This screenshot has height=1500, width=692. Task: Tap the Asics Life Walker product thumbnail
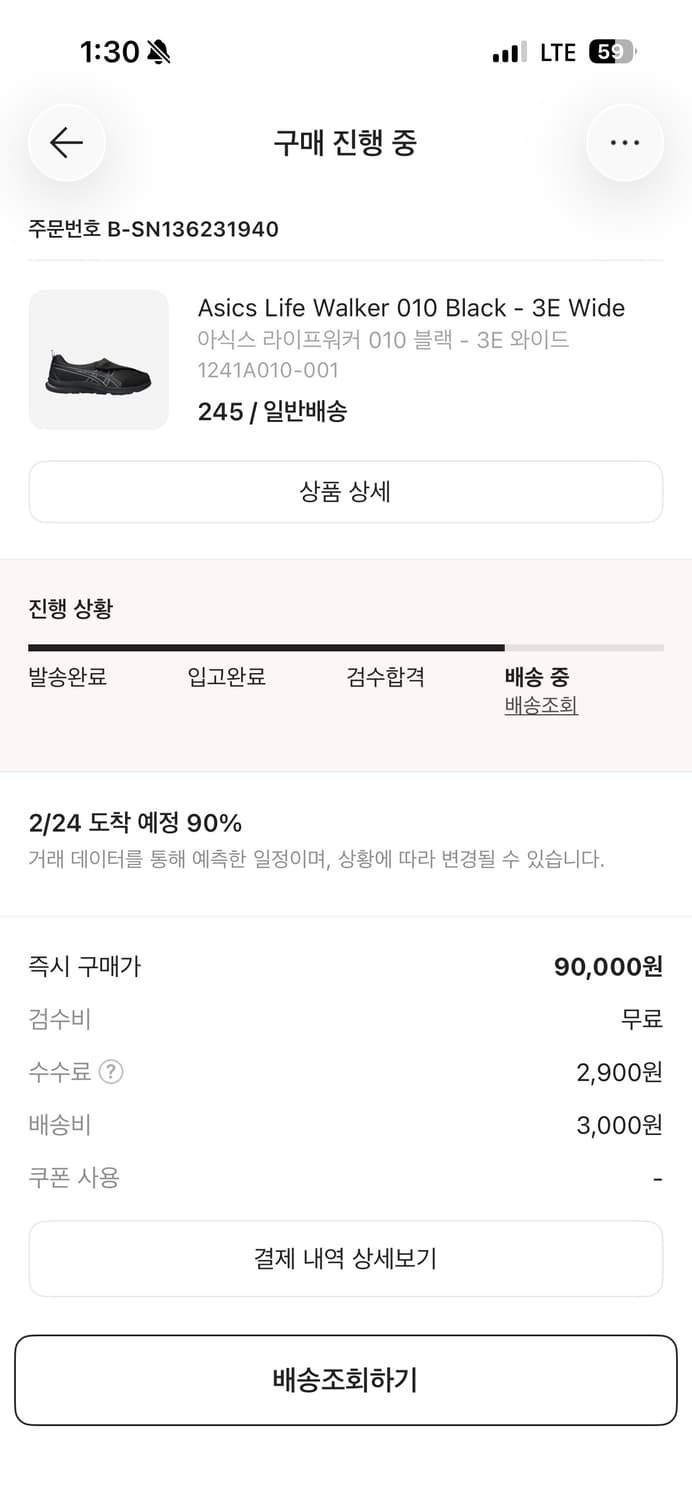tap(98, 360)
